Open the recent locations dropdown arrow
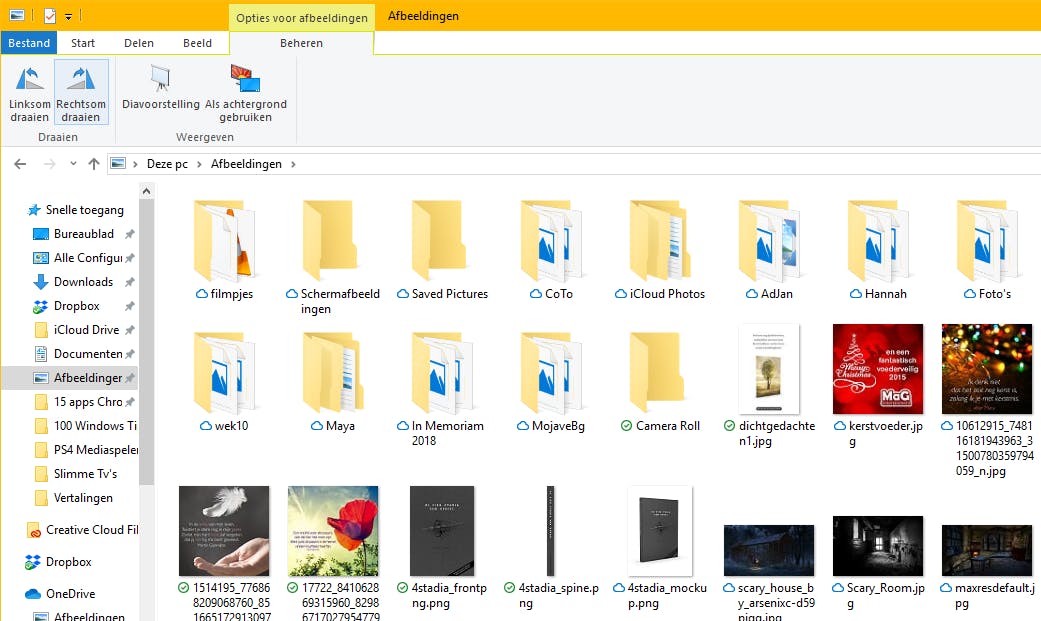The width and height of the screenshot is (1041, 621). coord(73,163)
